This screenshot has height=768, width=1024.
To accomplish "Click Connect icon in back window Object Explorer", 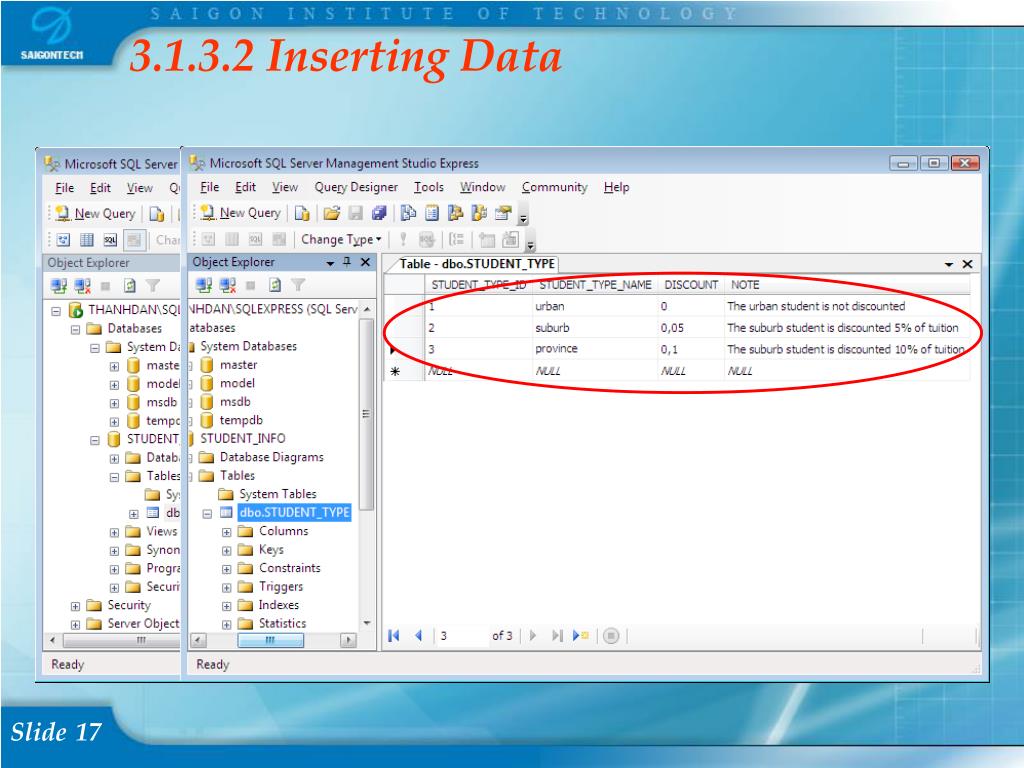I will [x=59, y=285].
